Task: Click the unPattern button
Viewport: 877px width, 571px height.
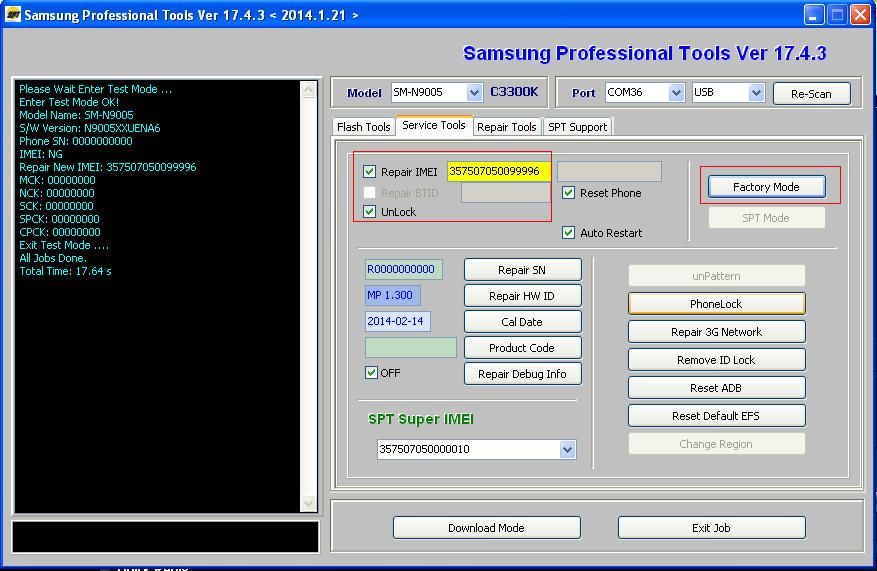Action: (x=716, y=276)
